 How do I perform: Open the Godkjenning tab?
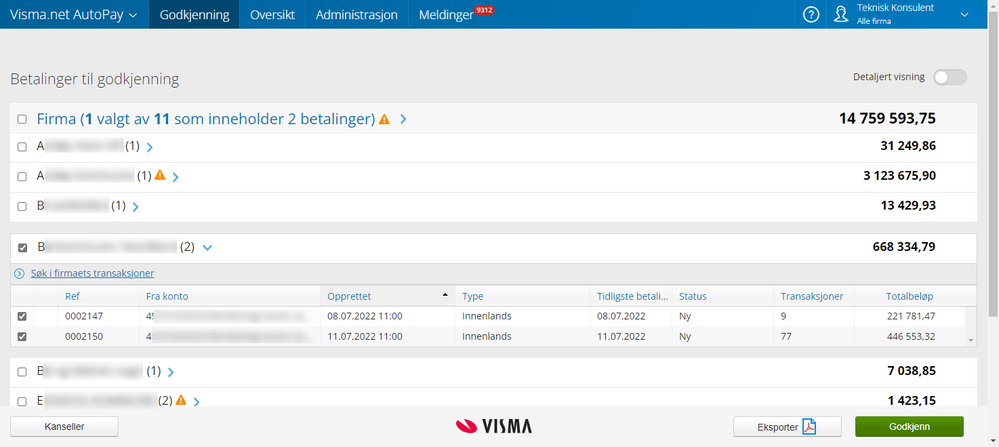coord(194,15)
